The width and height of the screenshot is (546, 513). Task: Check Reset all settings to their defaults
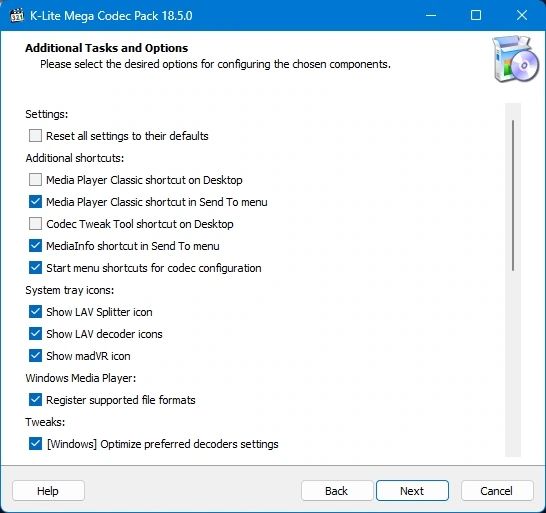point(35,135)
